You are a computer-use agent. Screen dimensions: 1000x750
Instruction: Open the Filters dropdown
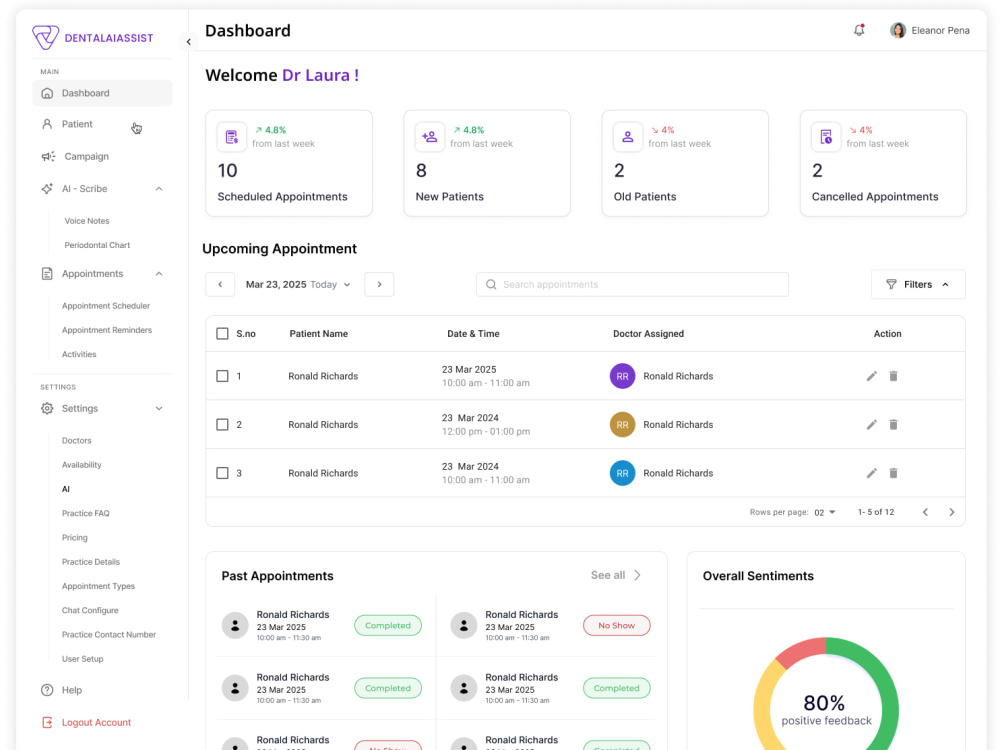point(918,284)
